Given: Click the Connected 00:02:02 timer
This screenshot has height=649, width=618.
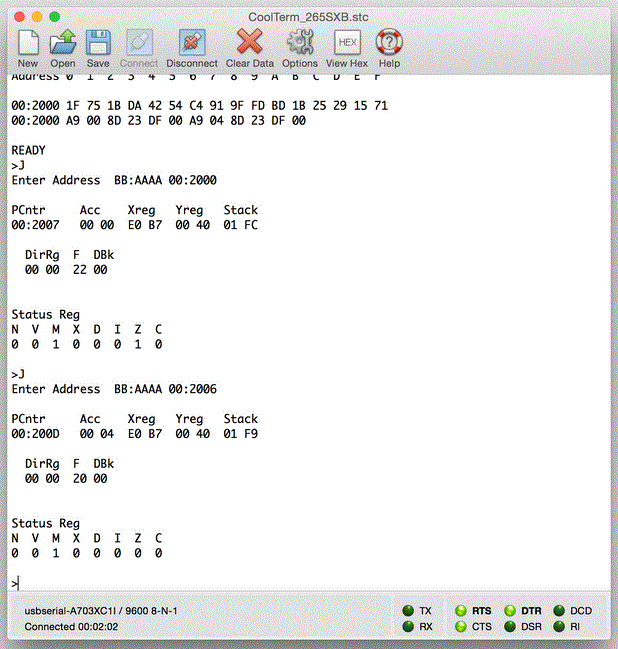Looking at the screenshot, I should (71, 627).
